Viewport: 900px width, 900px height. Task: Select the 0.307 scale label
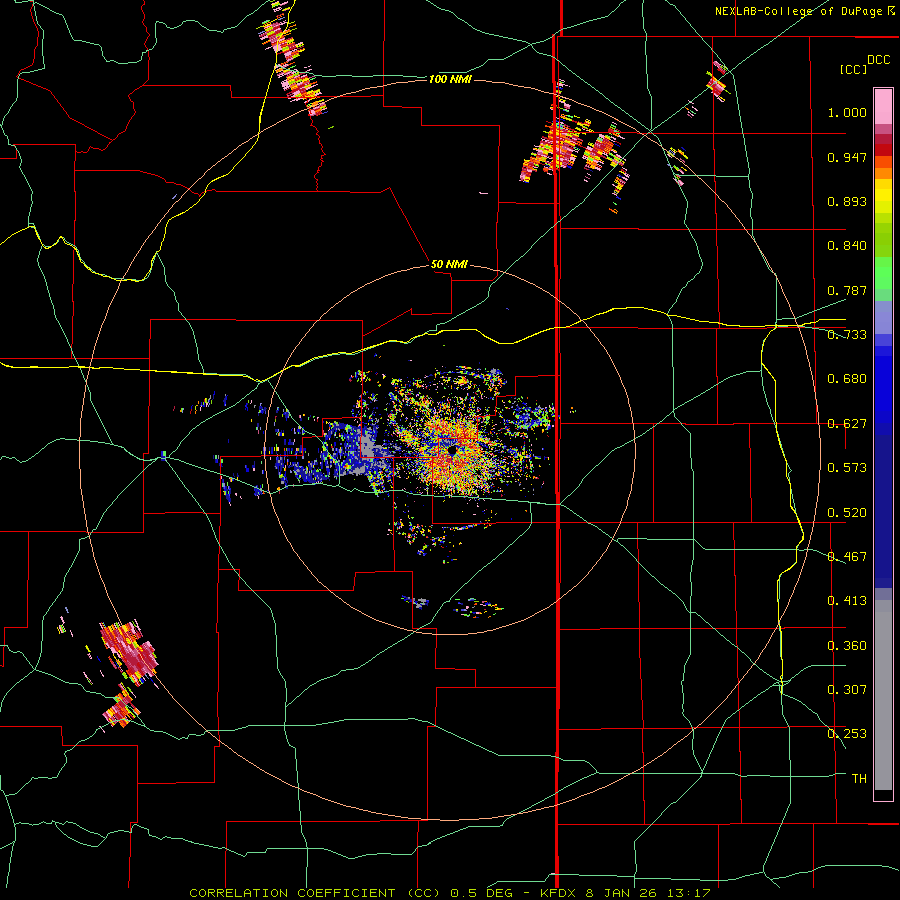[847, 689]
